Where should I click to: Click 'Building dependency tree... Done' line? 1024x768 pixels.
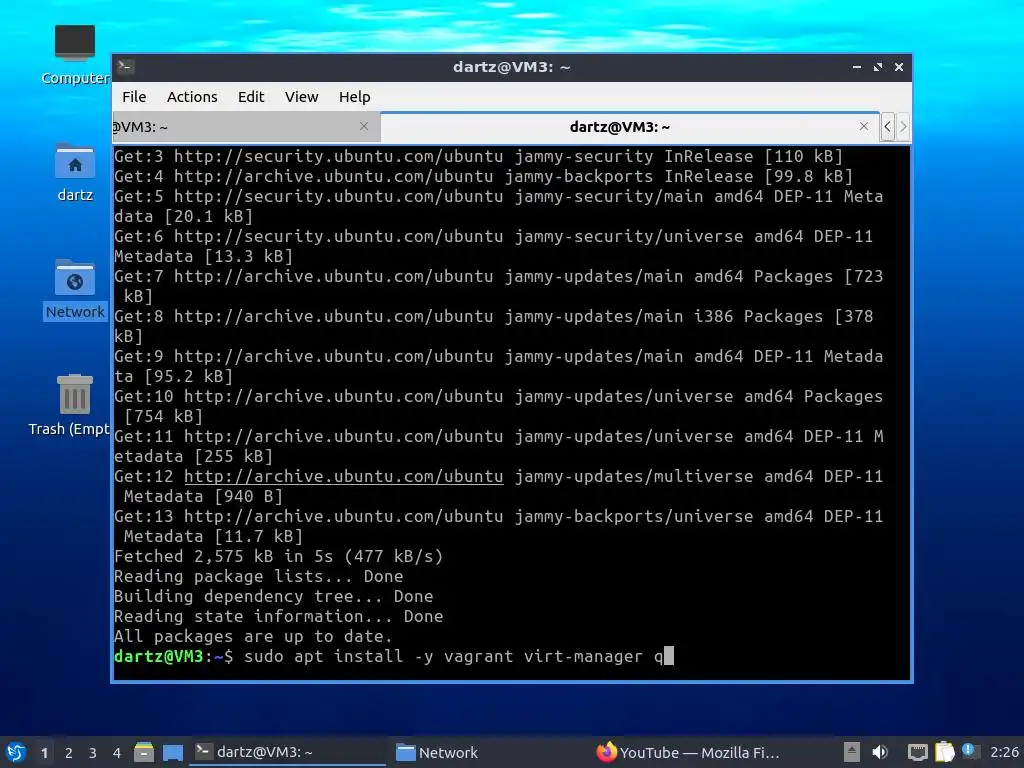click(x=274, y=596)
